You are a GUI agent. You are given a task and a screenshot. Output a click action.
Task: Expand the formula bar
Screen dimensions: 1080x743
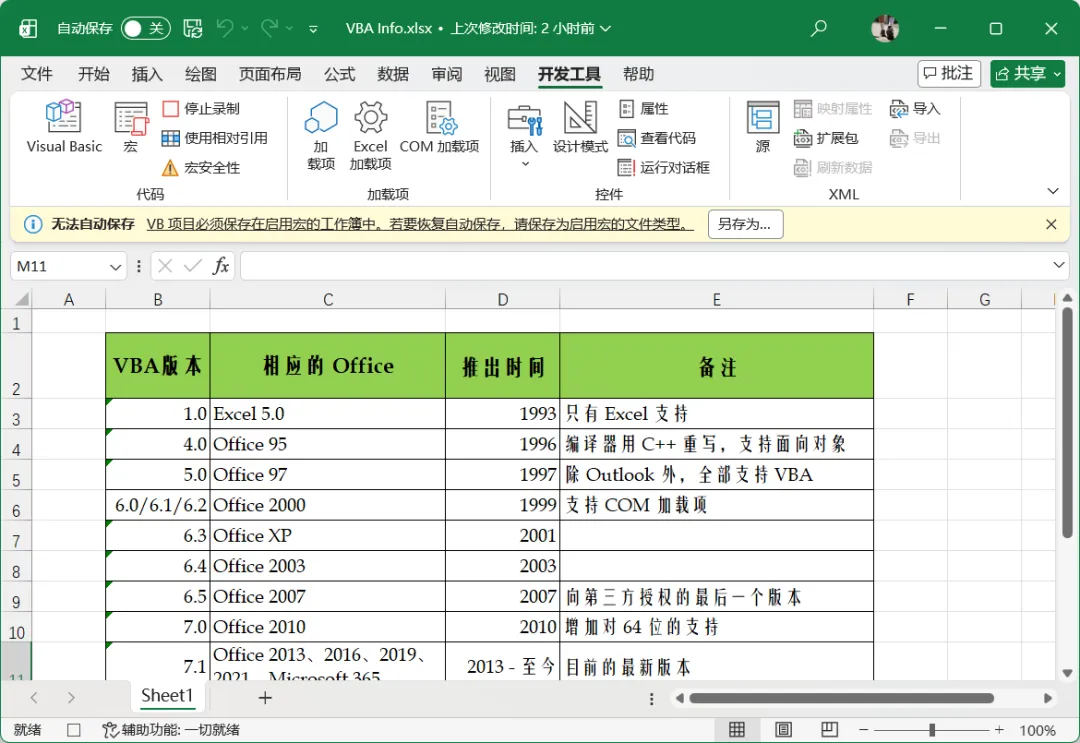pyautogui.click(x=1059, y=266)
